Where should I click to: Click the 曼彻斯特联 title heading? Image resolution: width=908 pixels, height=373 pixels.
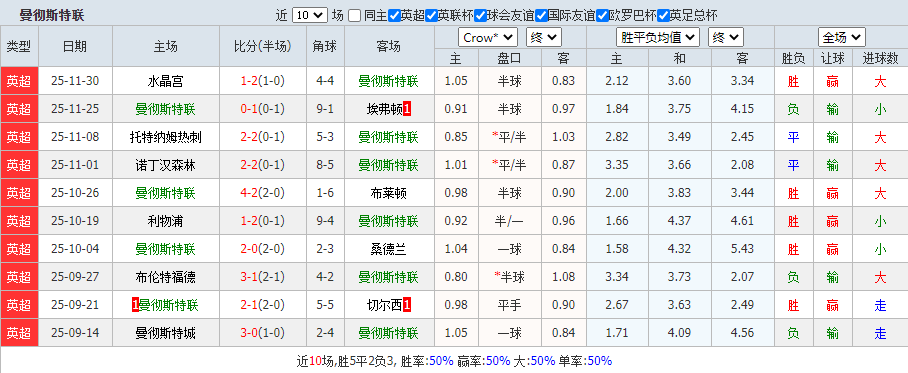(52, 16)
